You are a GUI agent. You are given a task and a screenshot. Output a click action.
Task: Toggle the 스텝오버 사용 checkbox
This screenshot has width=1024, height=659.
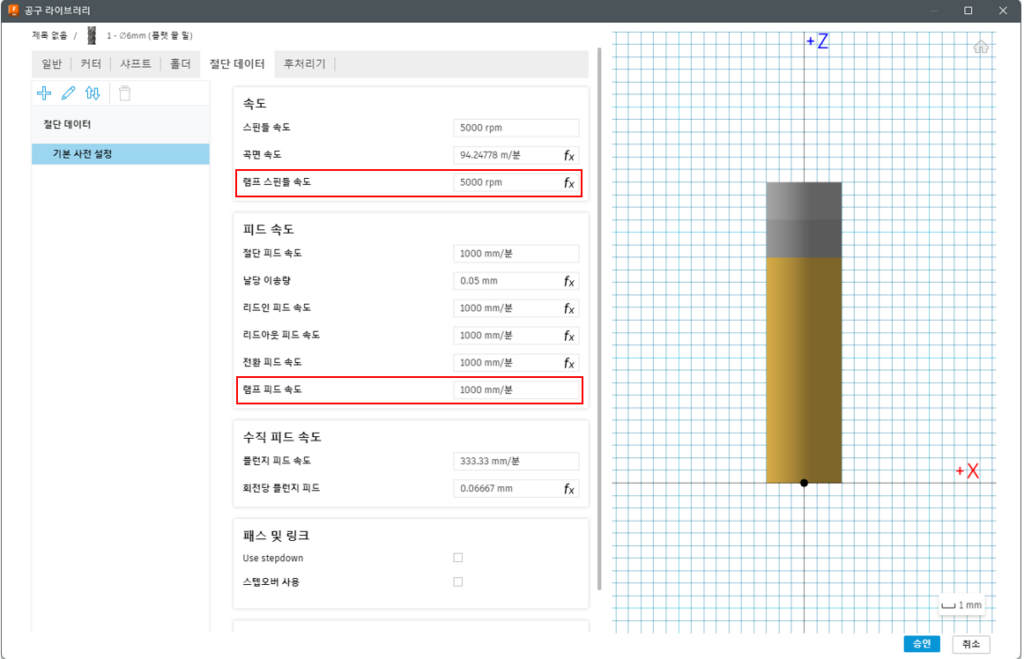458,582
